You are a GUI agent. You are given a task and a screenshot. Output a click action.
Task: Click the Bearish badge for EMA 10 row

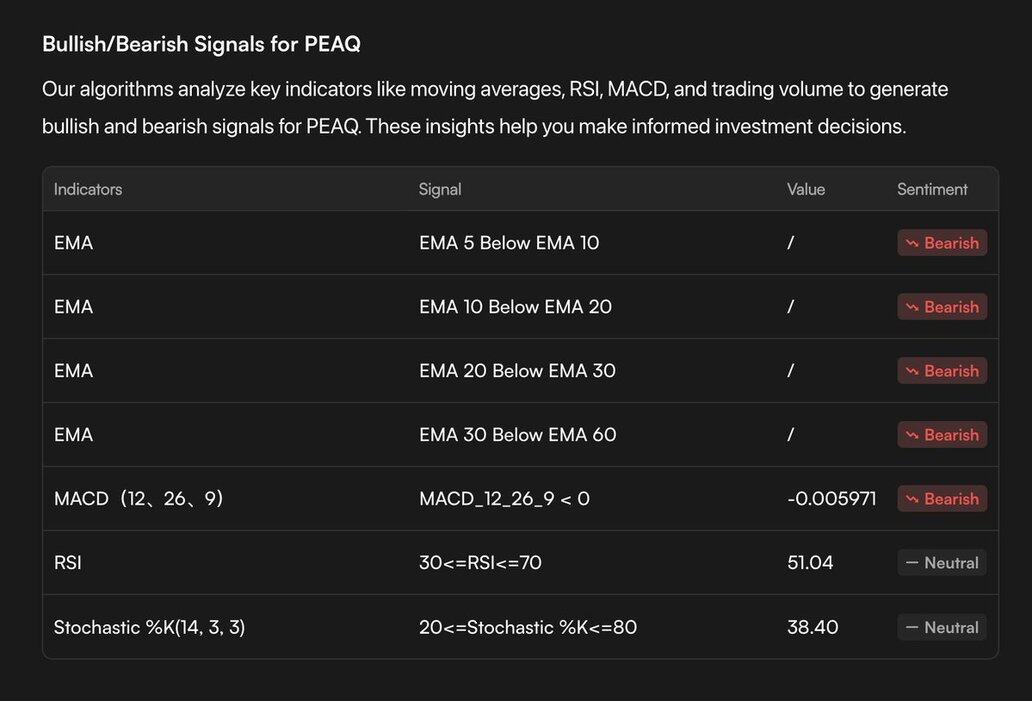[941, 307]
